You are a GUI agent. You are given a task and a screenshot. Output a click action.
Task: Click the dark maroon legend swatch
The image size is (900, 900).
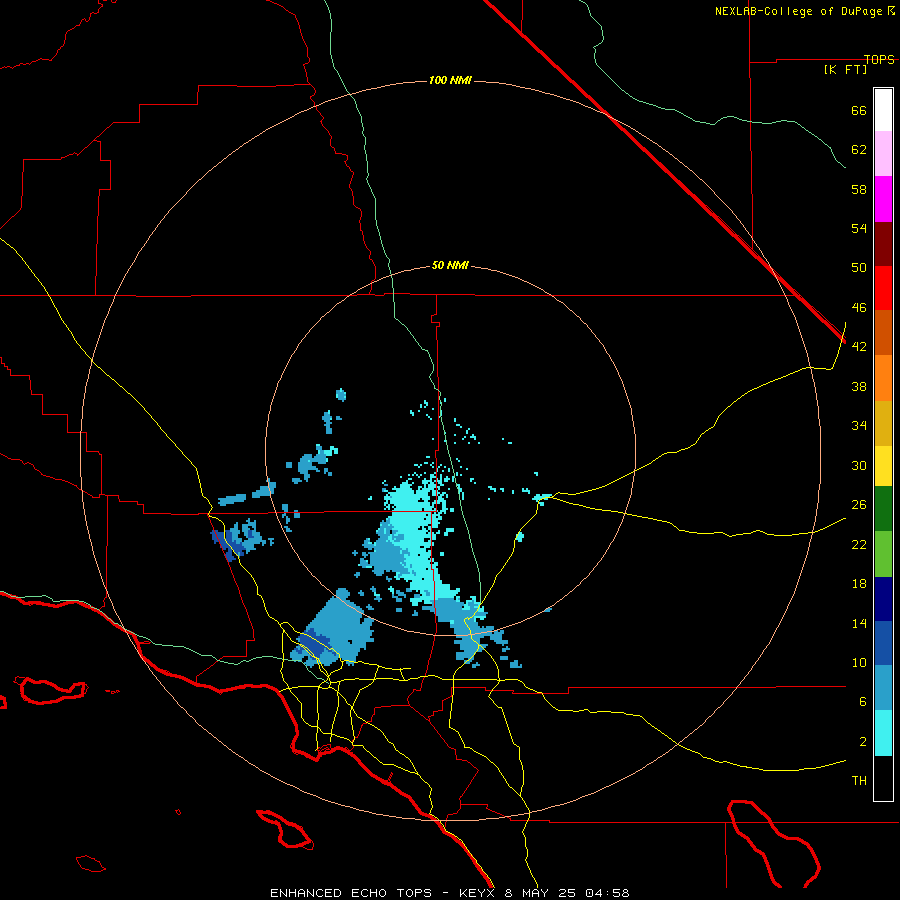(883, 243)
